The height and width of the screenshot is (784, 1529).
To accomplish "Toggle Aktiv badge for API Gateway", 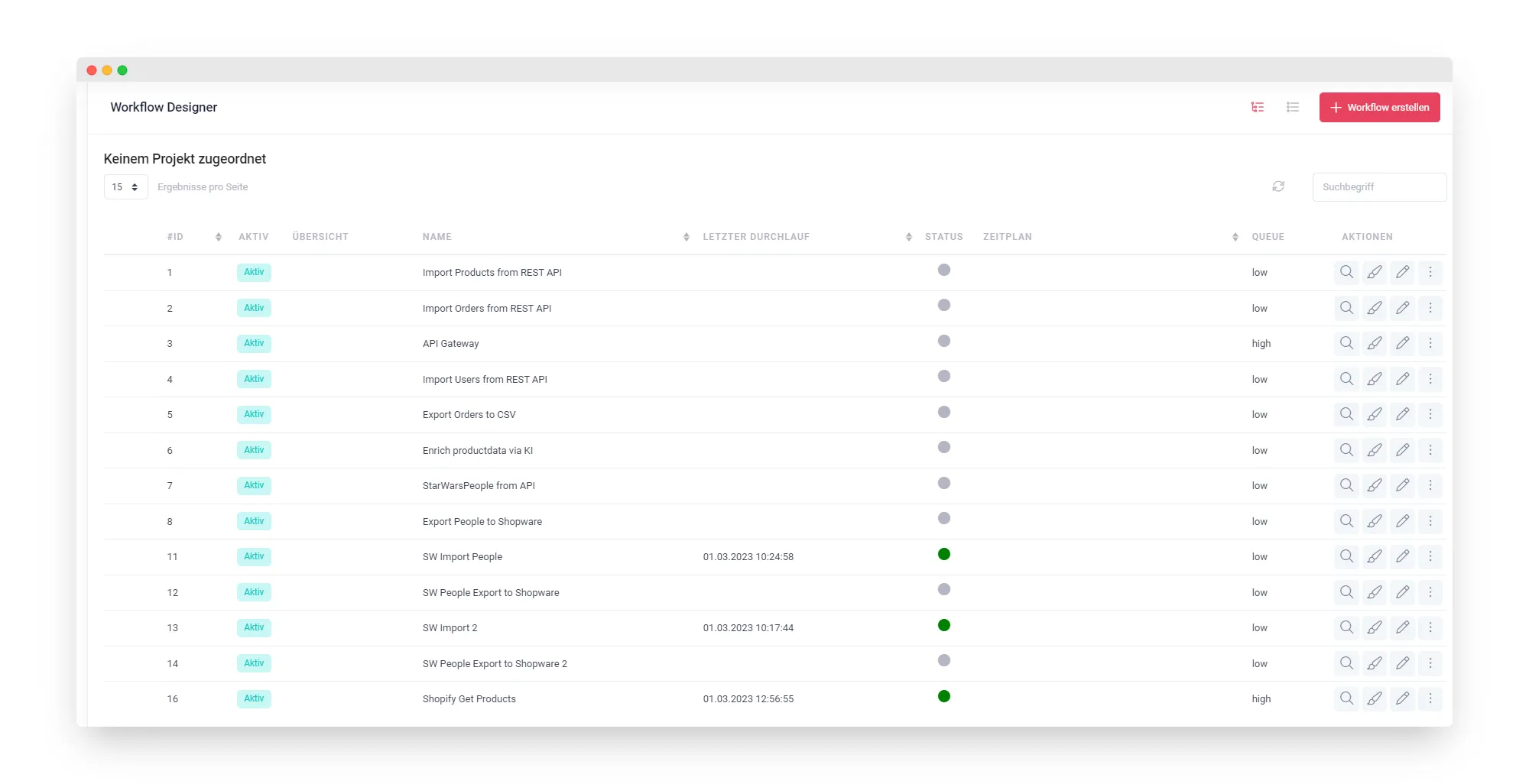I will coord(254,343).
